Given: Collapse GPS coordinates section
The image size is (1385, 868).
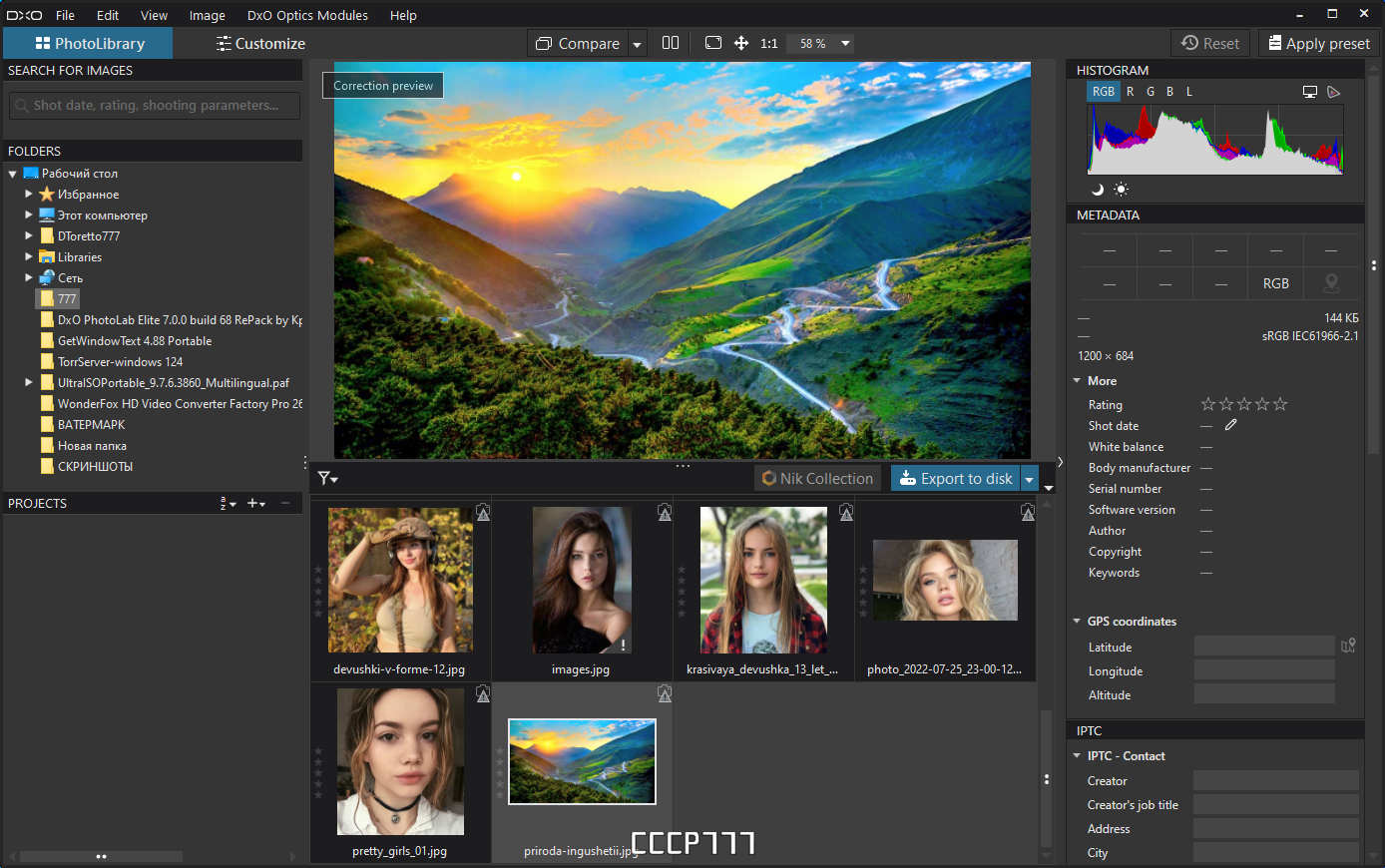Looking at the screenshot, I should click(x=1077, y=622).
